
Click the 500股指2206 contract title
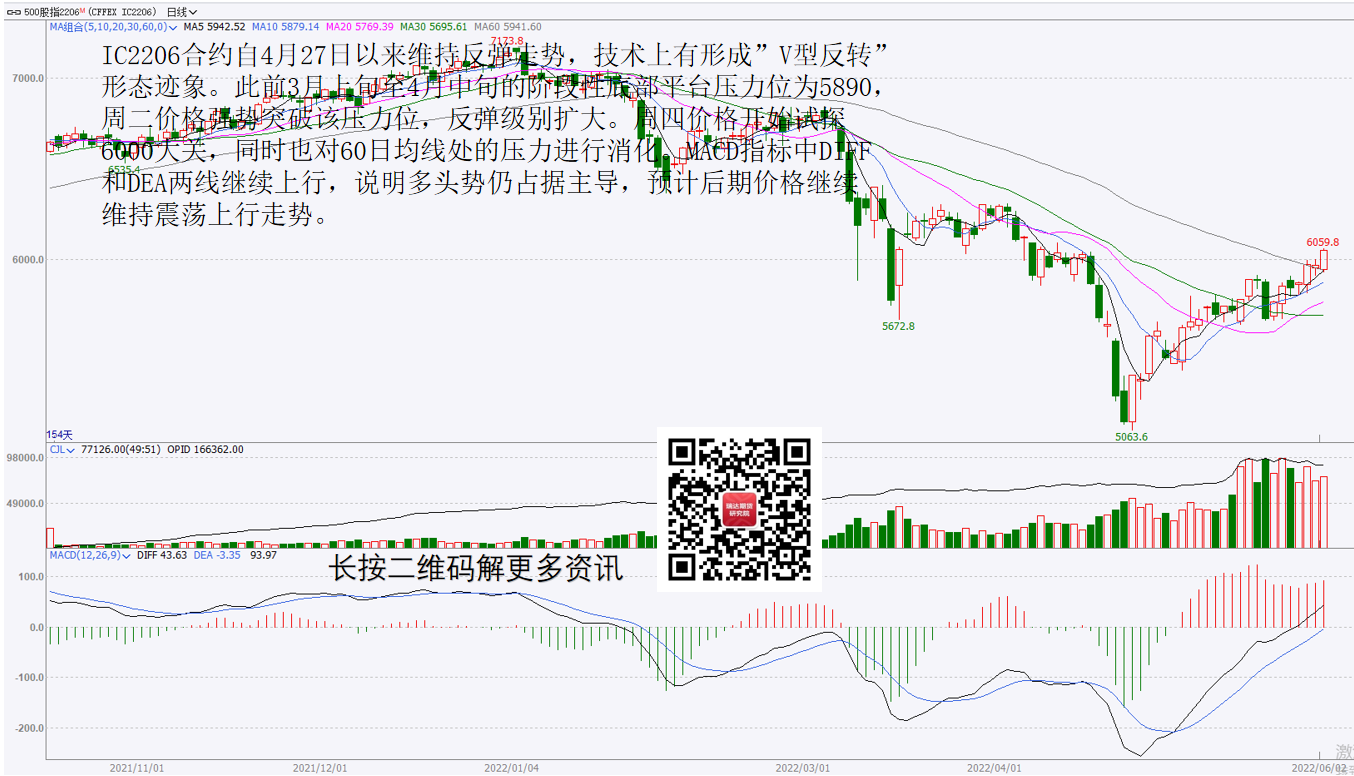tap(44, 11)
